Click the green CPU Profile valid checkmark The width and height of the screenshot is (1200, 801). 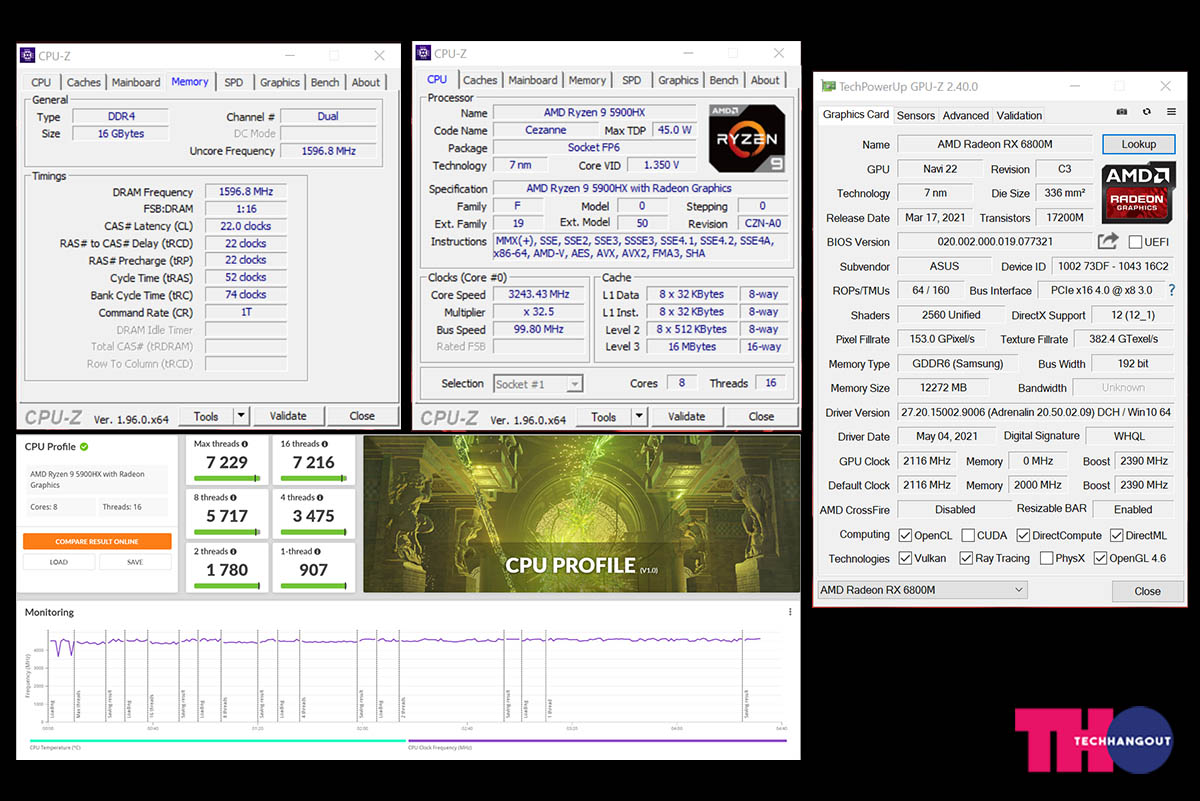(x=84, y=446)
